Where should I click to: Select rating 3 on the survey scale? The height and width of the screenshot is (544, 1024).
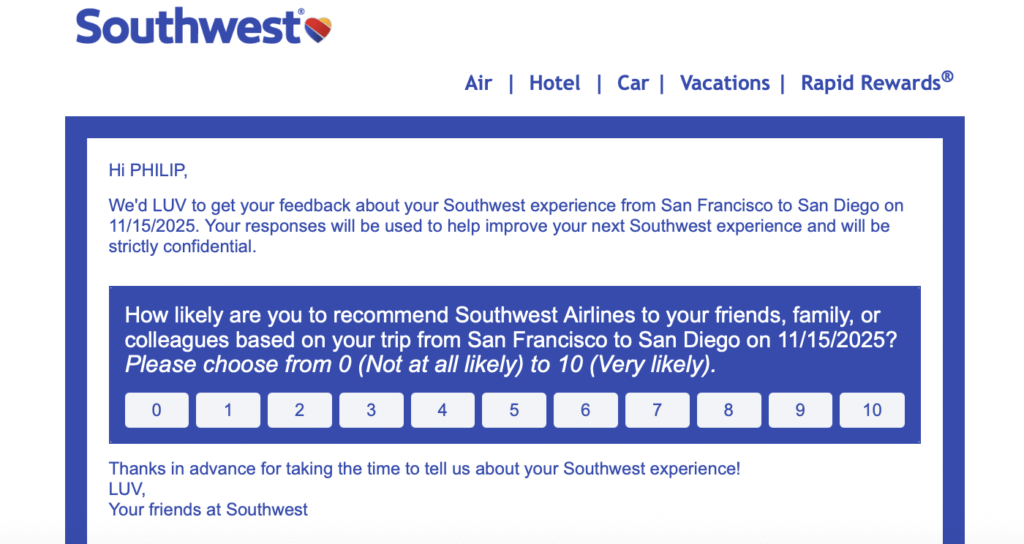[x=371, y=410]
